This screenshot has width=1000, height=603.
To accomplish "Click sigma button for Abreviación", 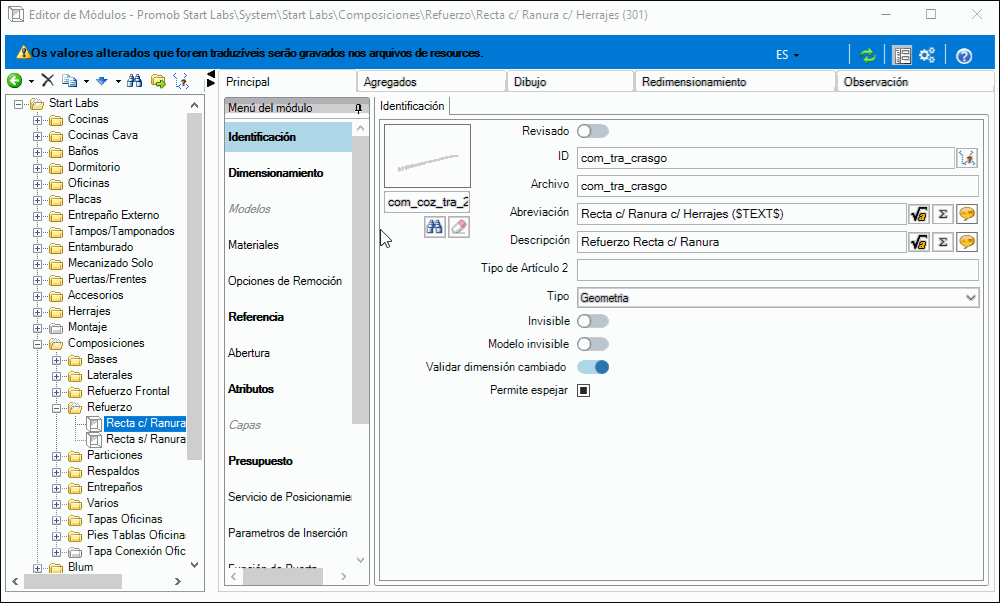I will 943,214.
